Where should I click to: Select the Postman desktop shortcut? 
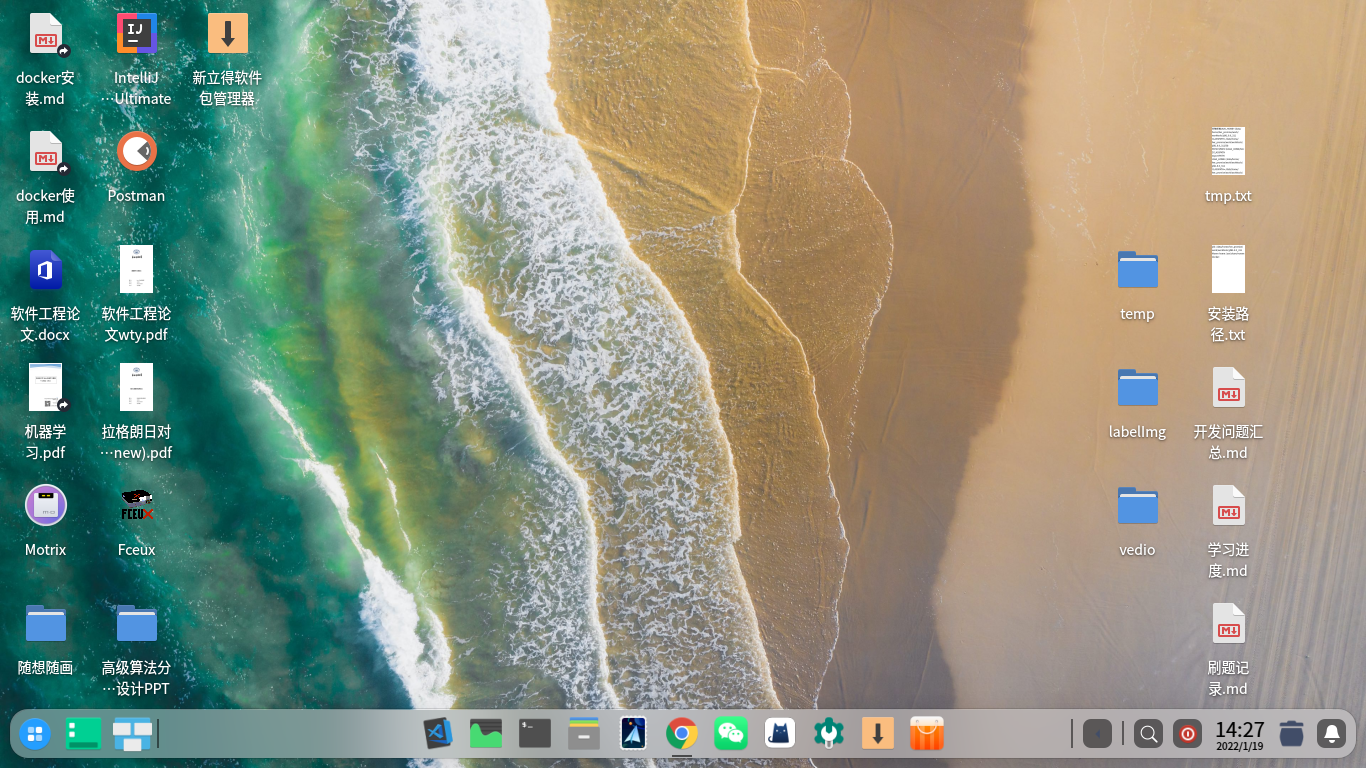[137, 152]
